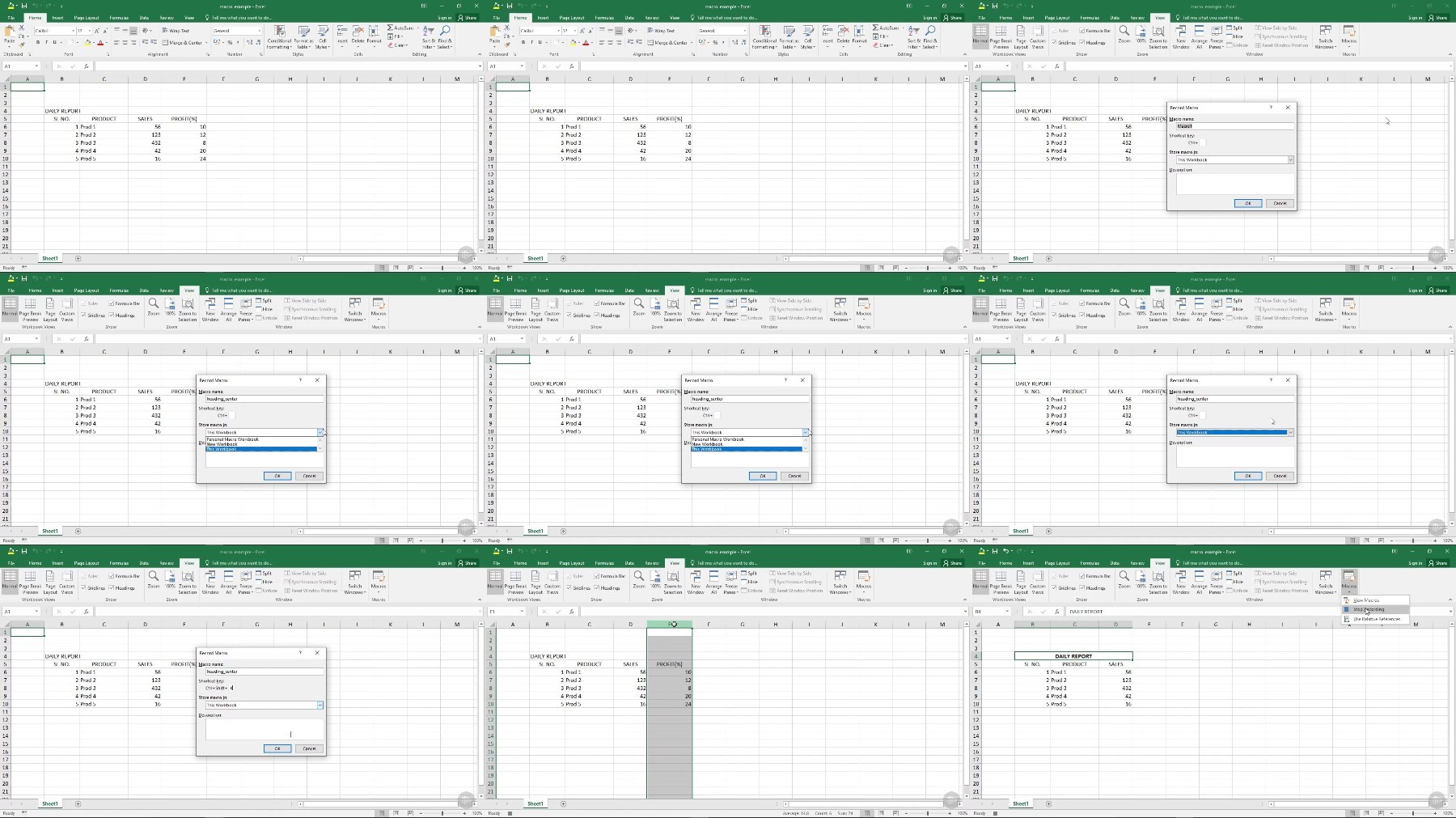Click Insert Function fx where column E is selected

coord(572,612)
